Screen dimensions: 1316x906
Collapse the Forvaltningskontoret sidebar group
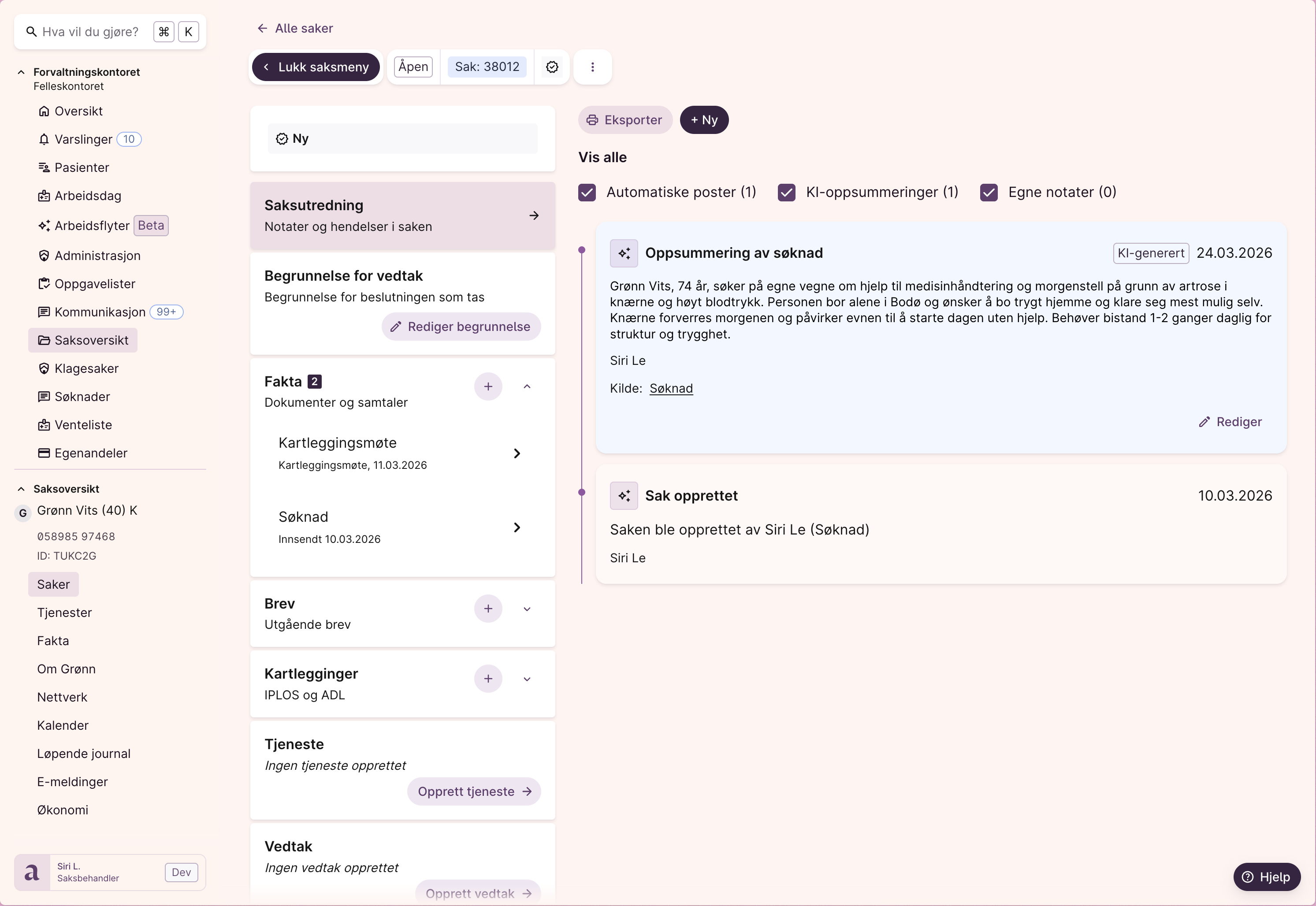pyautogui.click(x=21, y=72)
